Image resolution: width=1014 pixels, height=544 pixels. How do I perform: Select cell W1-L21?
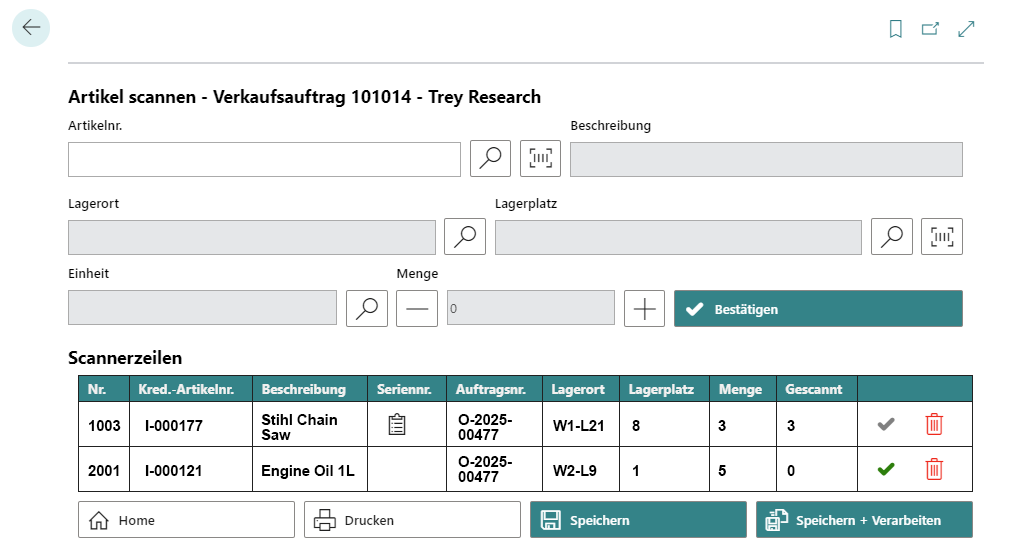click(581, 425)
